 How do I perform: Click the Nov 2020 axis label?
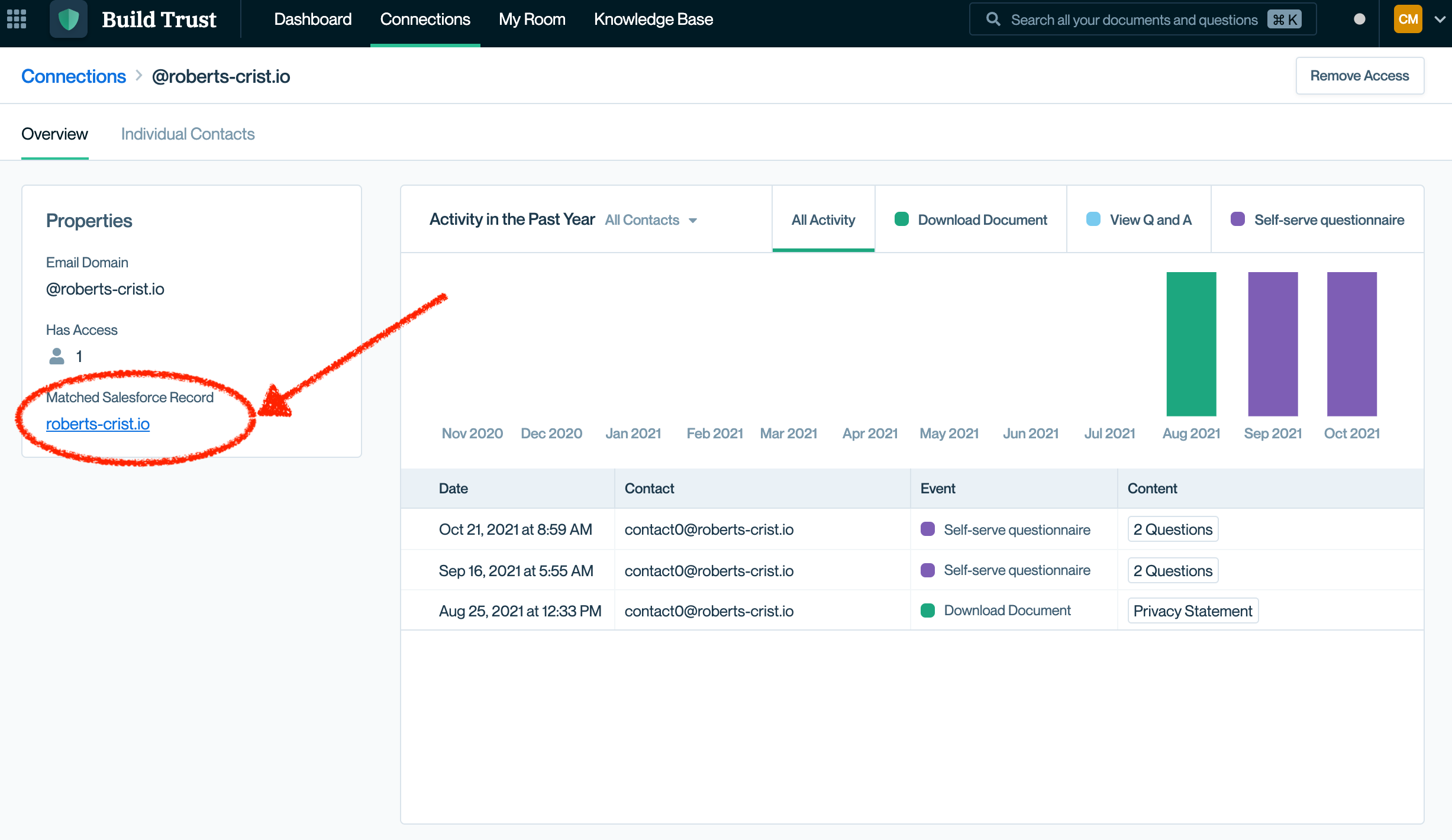[x=472, y=434]
